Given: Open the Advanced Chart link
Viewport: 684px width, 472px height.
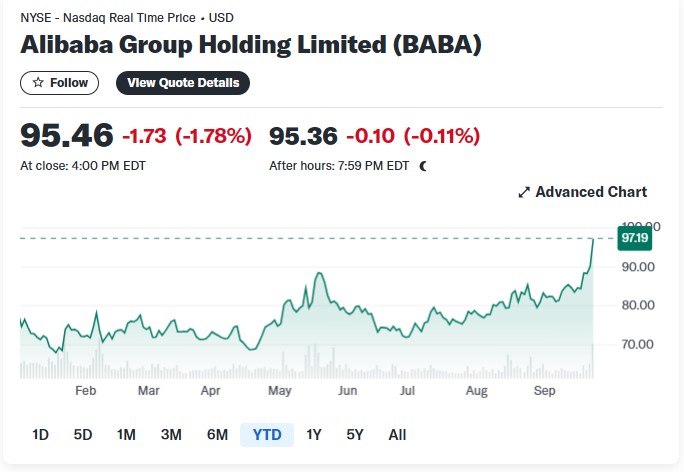Looking at the screenshot, I should point(582,192).
